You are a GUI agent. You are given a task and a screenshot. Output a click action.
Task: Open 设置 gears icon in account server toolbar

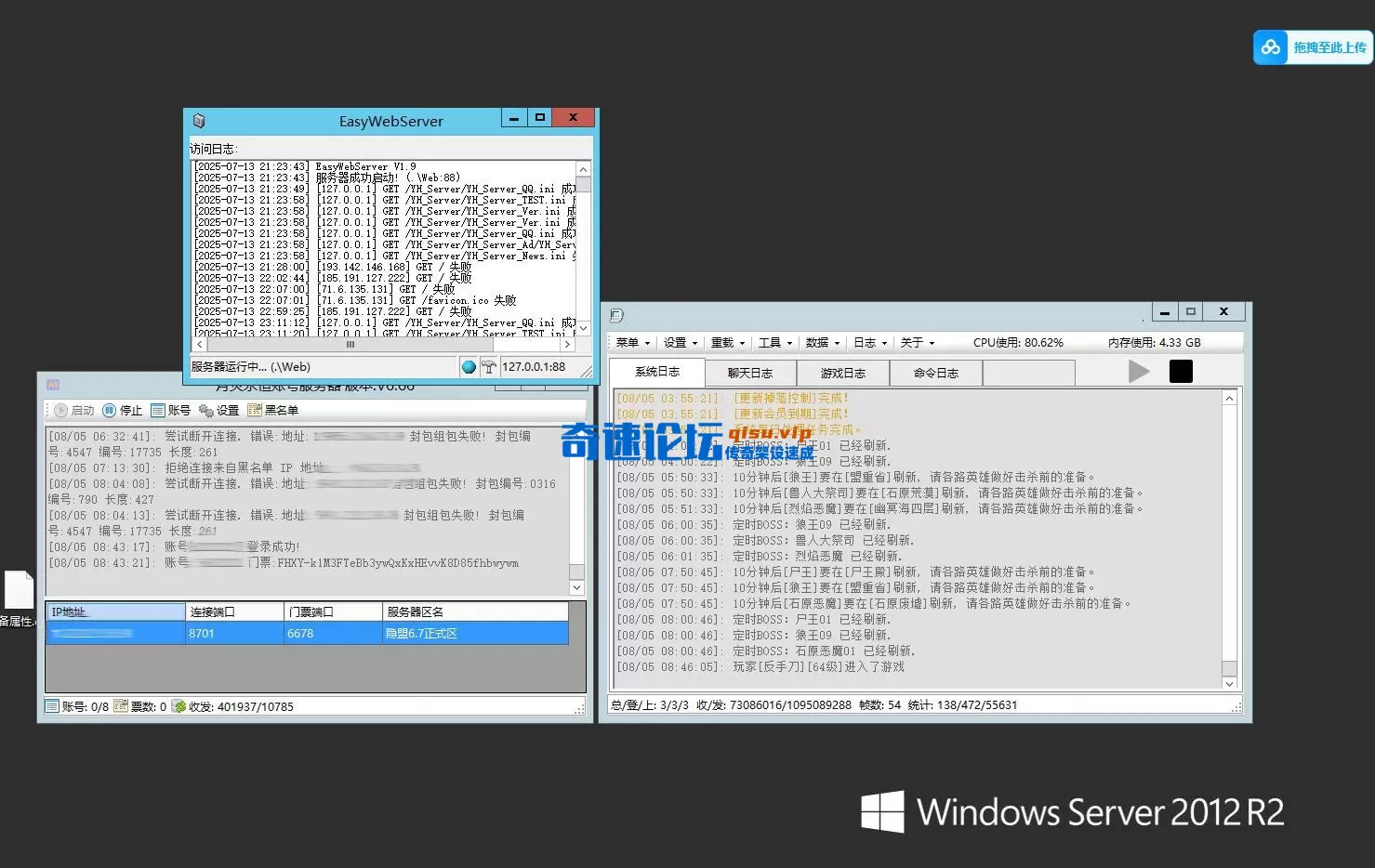(206, 410)
